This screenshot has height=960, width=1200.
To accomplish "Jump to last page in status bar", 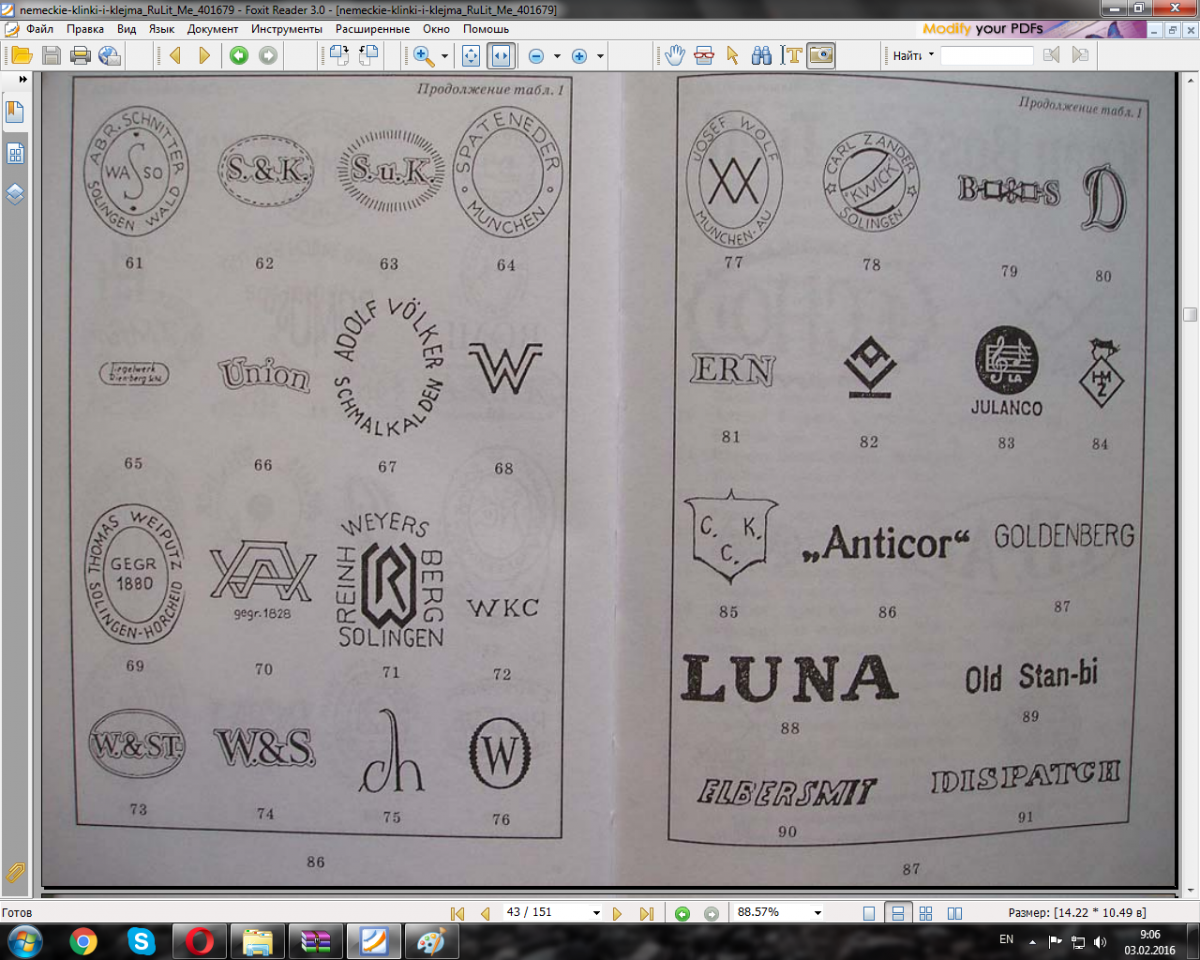I will pyautogui.click(x=646, y=913).
